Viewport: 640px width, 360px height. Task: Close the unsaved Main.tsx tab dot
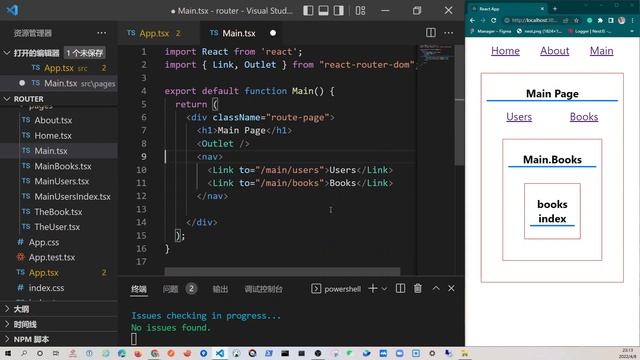click(x=273, y=33)
